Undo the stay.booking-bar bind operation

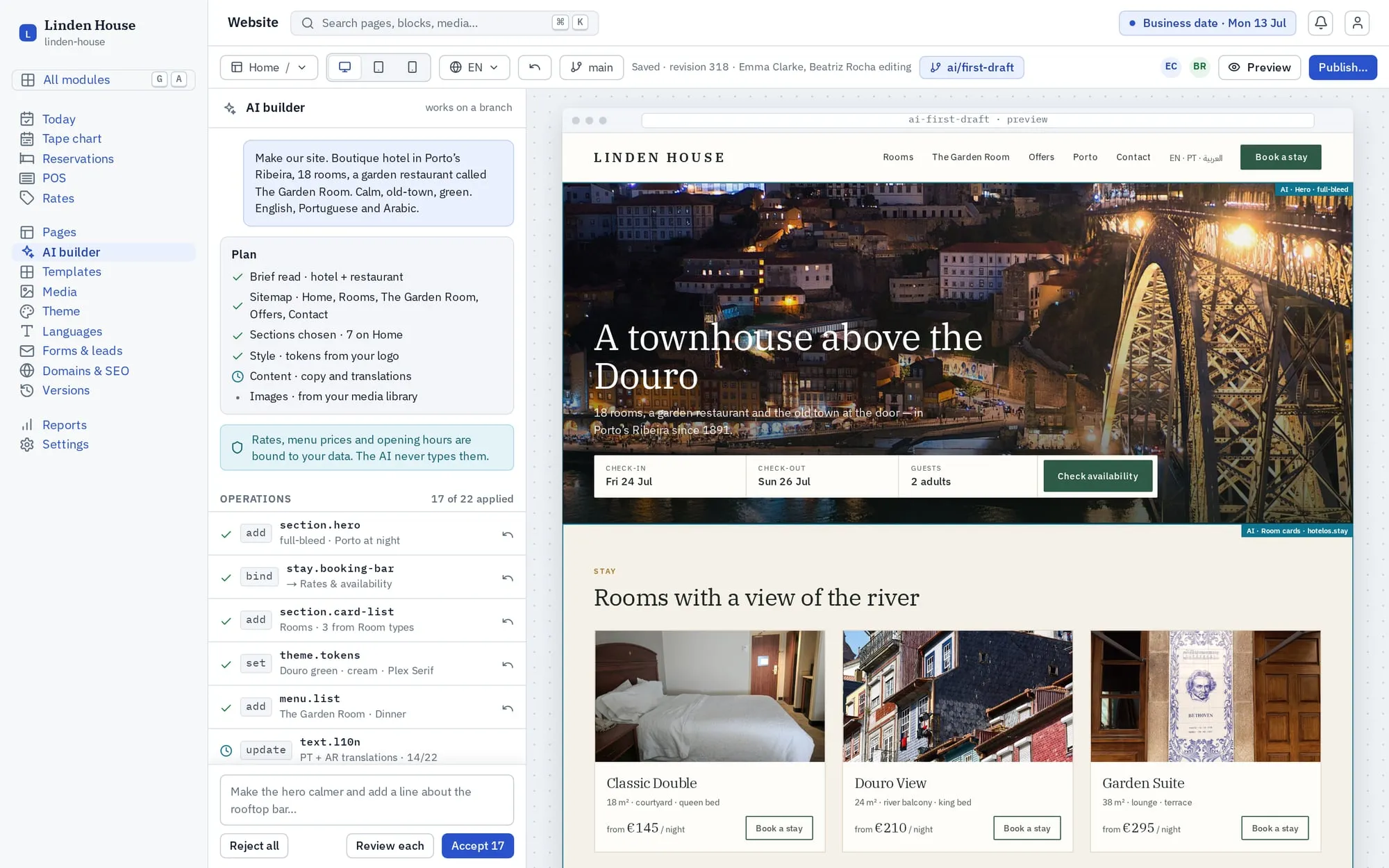[x=508, y=577]
